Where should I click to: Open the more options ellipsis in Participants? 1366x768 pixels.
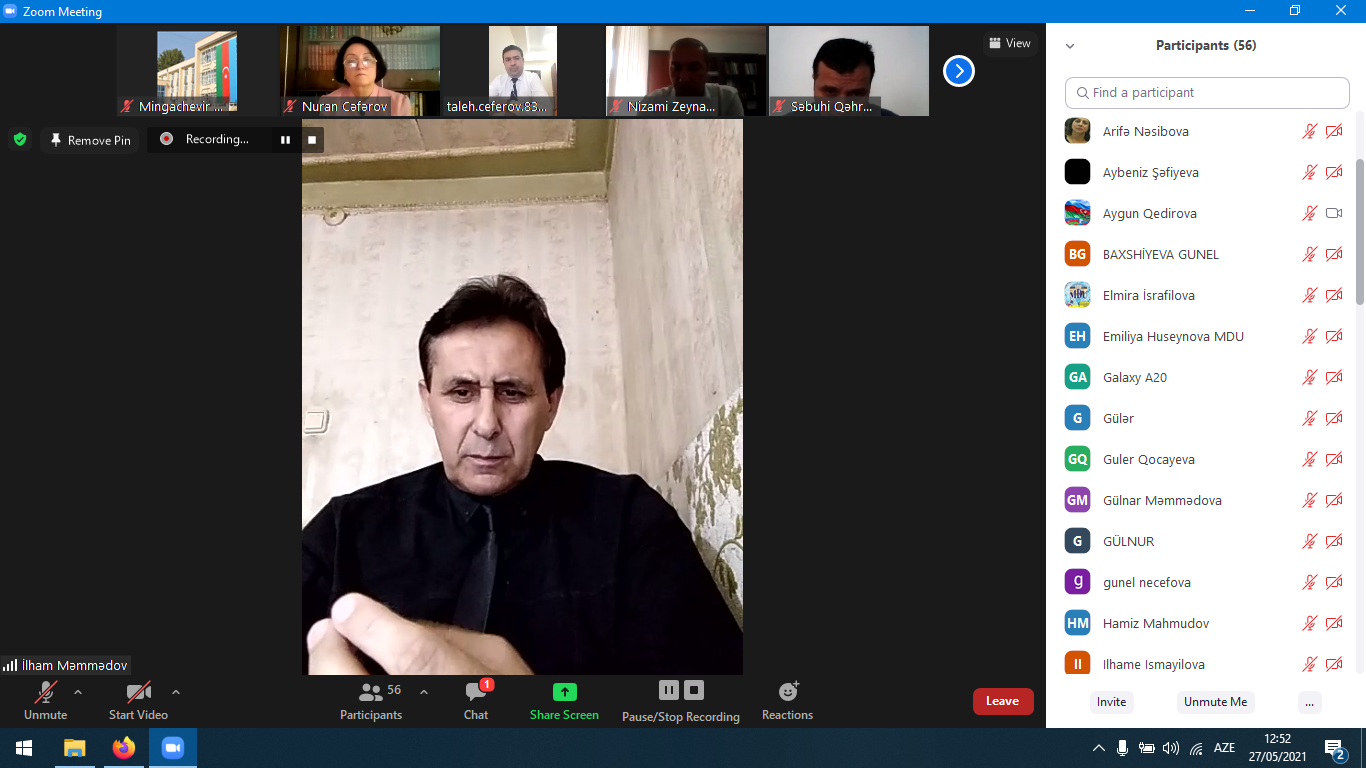coord(1309,702)
